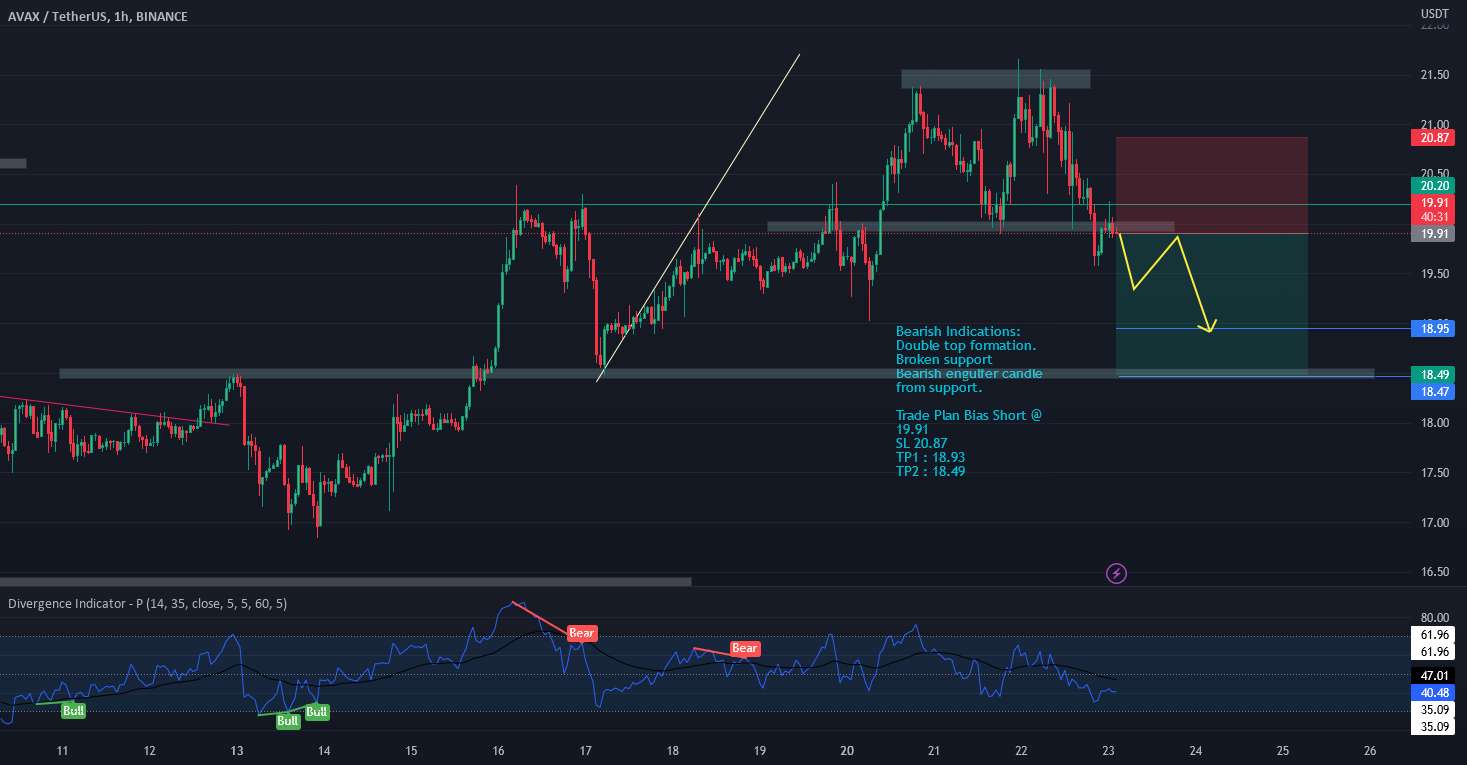Click date 11 on the time axis
The height and width of the screenshot is (765, 1467).
coord(62,750)
